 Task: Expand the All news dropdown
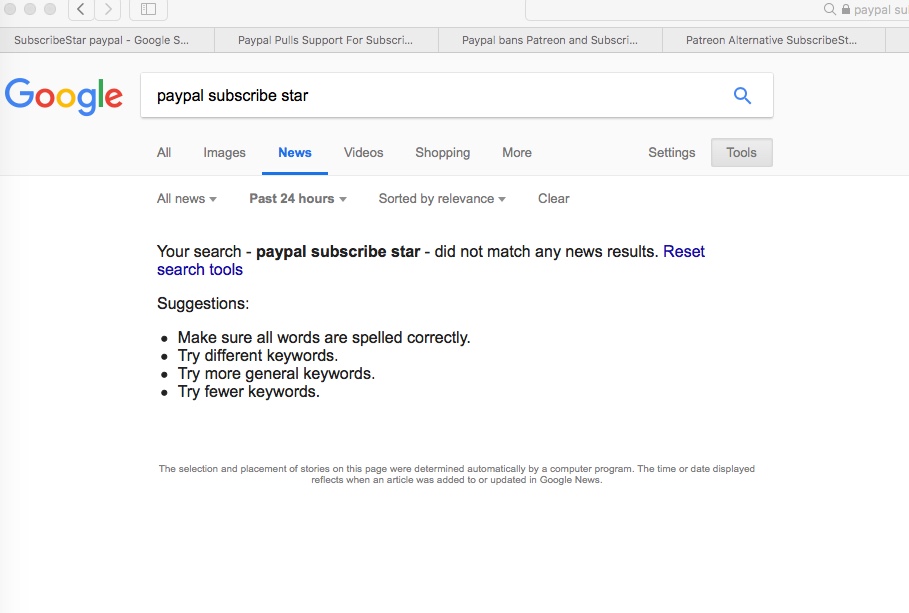(187, 199)
